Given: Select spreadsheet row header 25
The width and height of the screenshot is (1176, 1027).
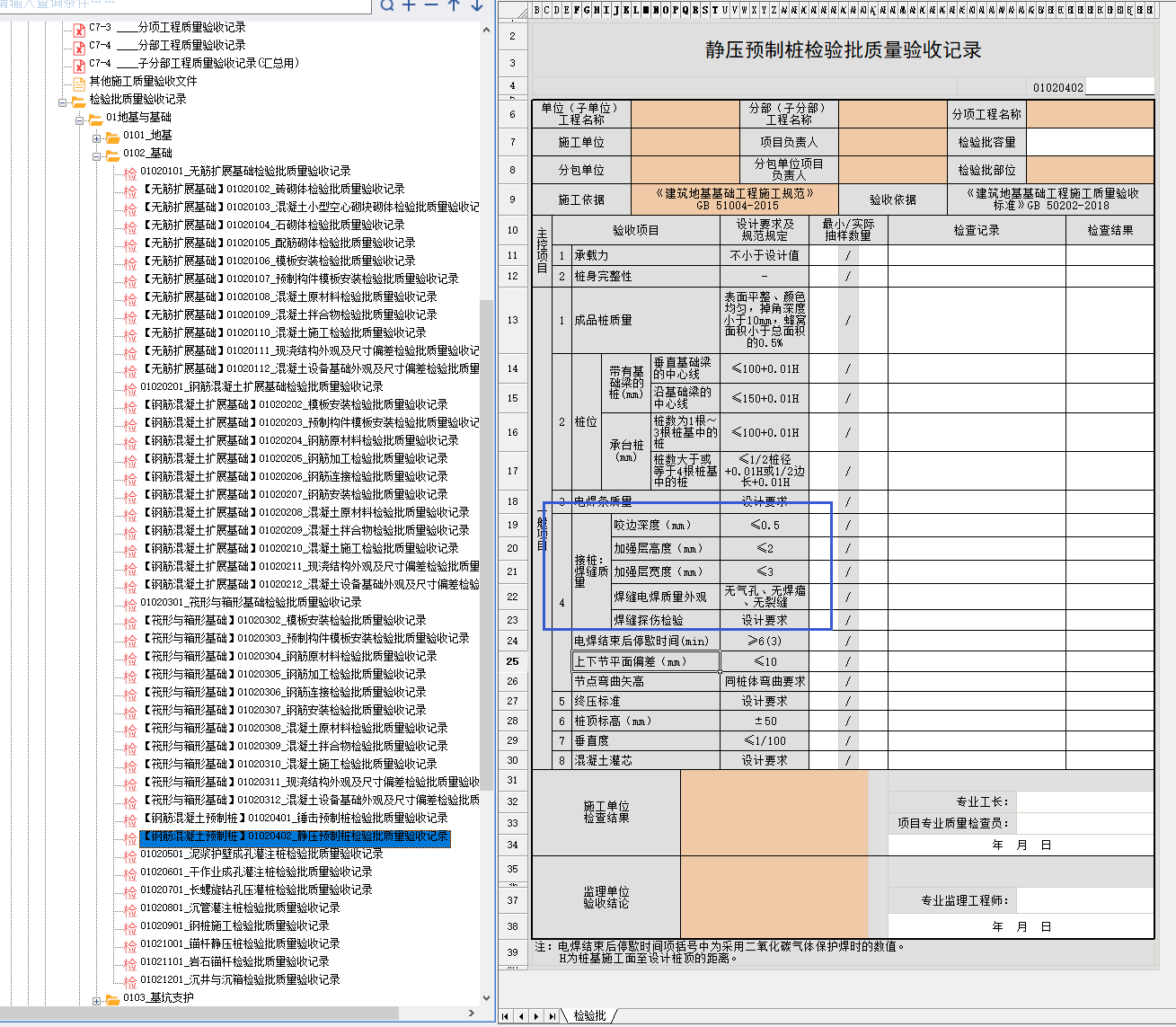Looking at the screenshot, I should point(512,661).
